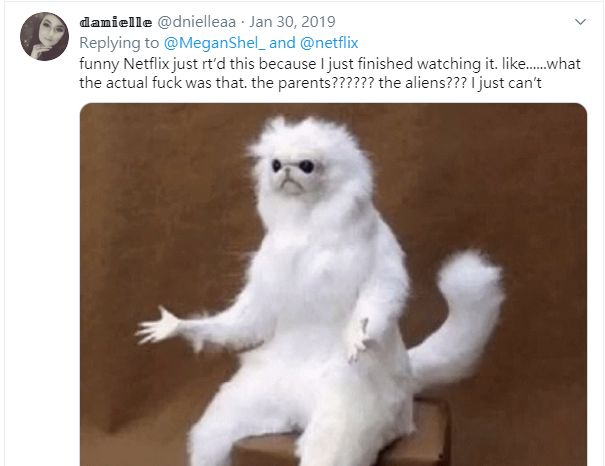Click the word 'and' between mentions
The width and height of the screenshot is (605, 466).
[x=282, y=42]
